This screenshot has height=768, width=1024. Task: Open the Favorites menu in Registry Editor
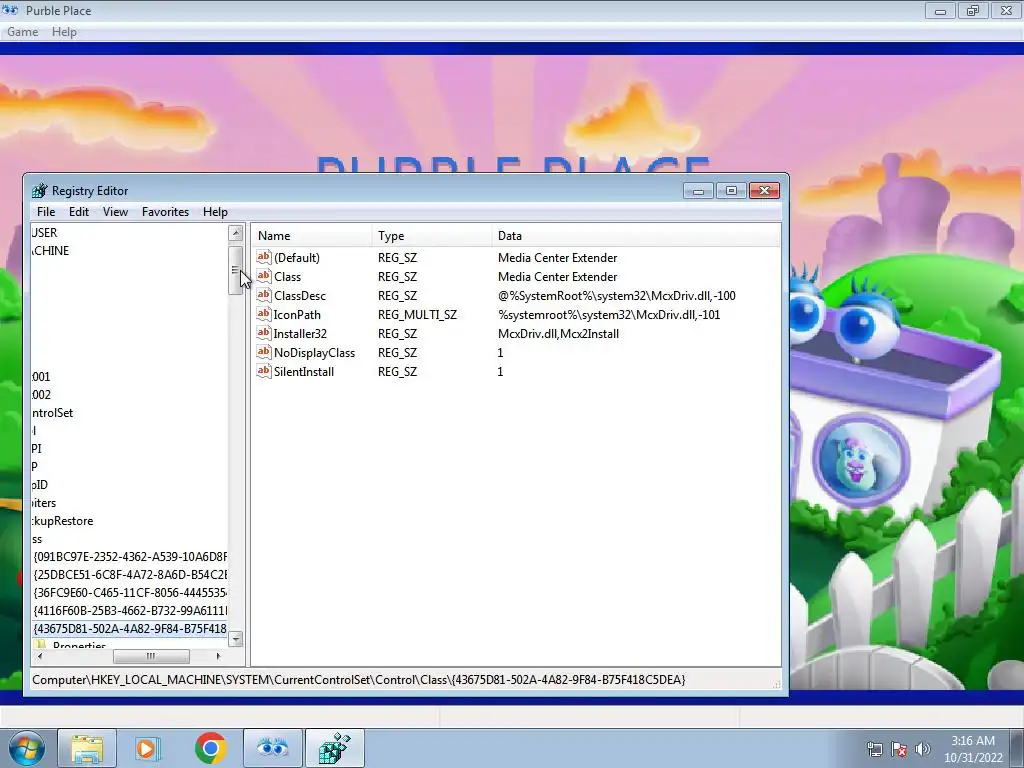(x=165, y=212)
